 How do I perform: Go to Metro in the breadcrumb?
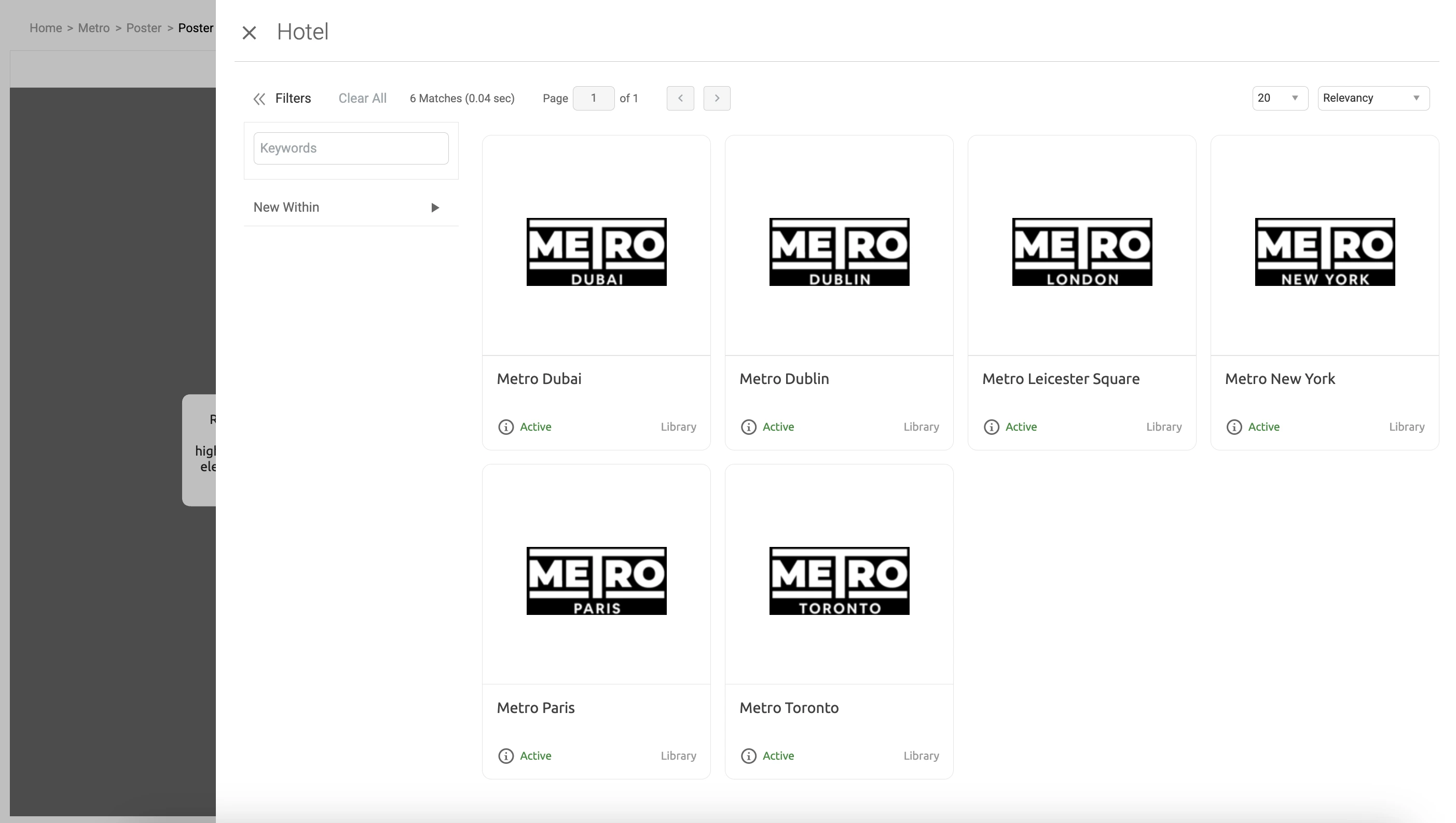click(94, 28)
